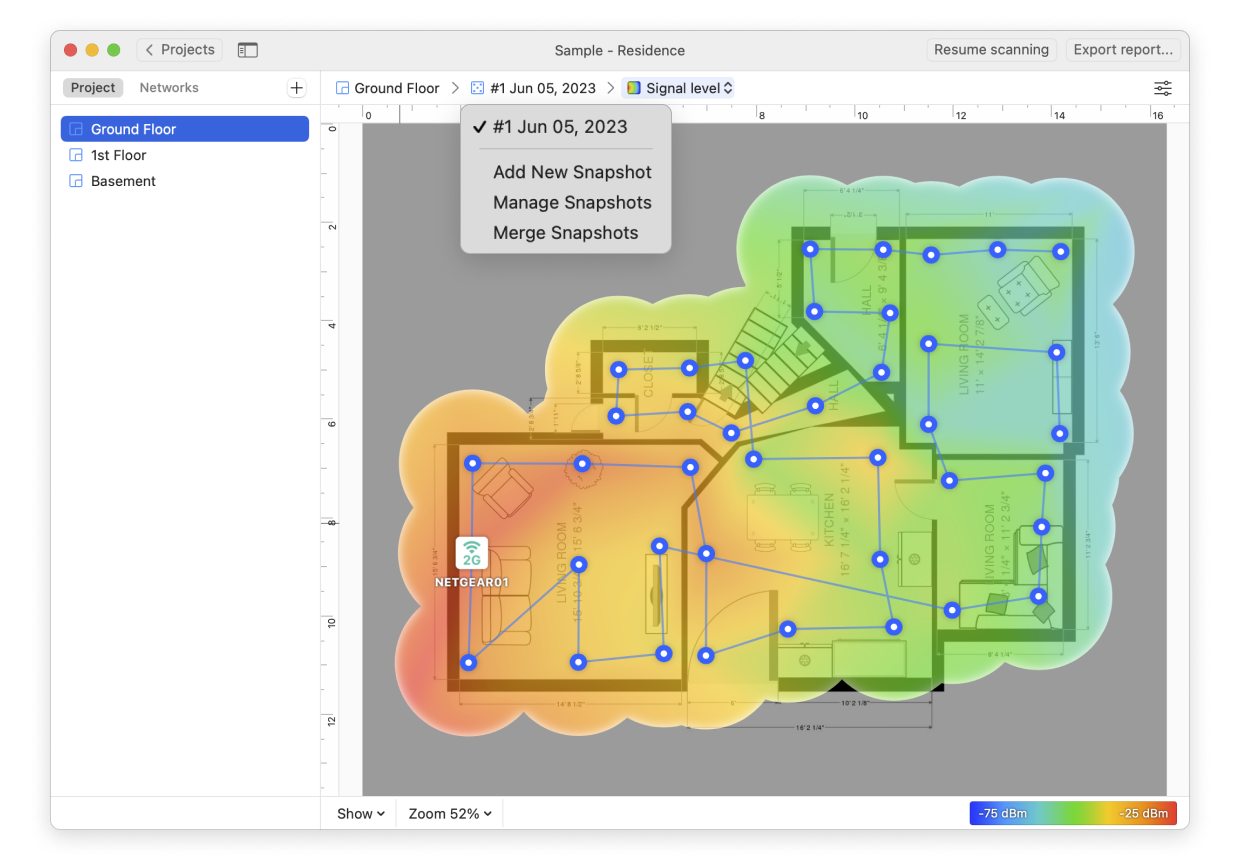
Task: Click the snapshot icon in breadcrumb
Action: pyautogui.click(x=478, y=88)
